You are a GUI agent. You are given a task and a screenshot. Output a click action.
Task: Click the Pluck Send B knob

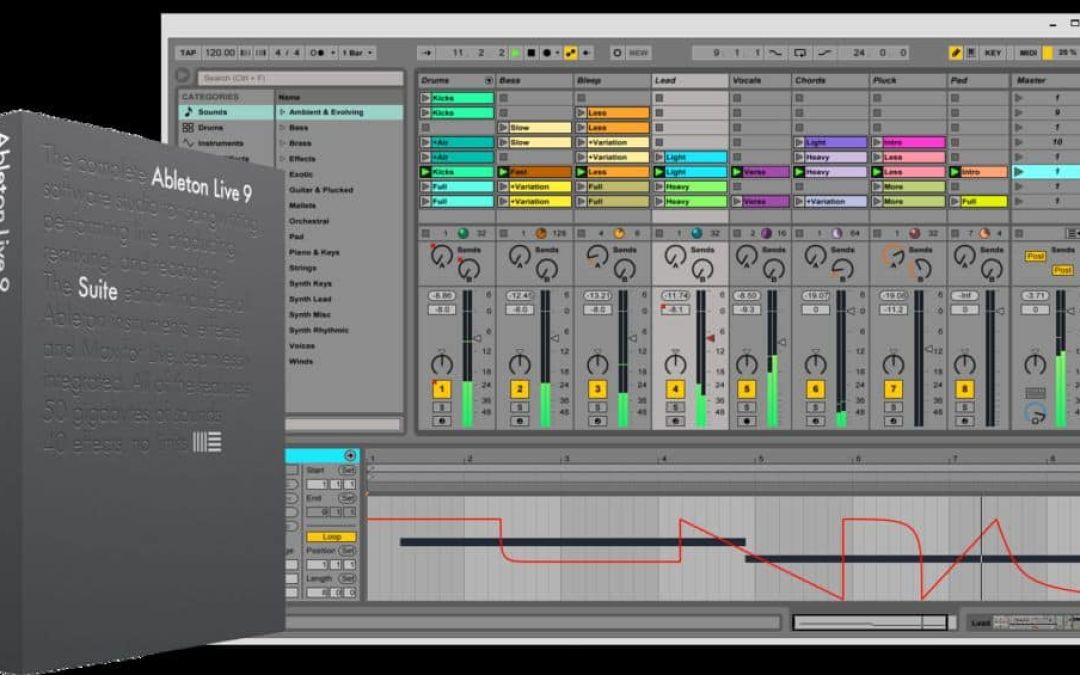click(920, 269)
